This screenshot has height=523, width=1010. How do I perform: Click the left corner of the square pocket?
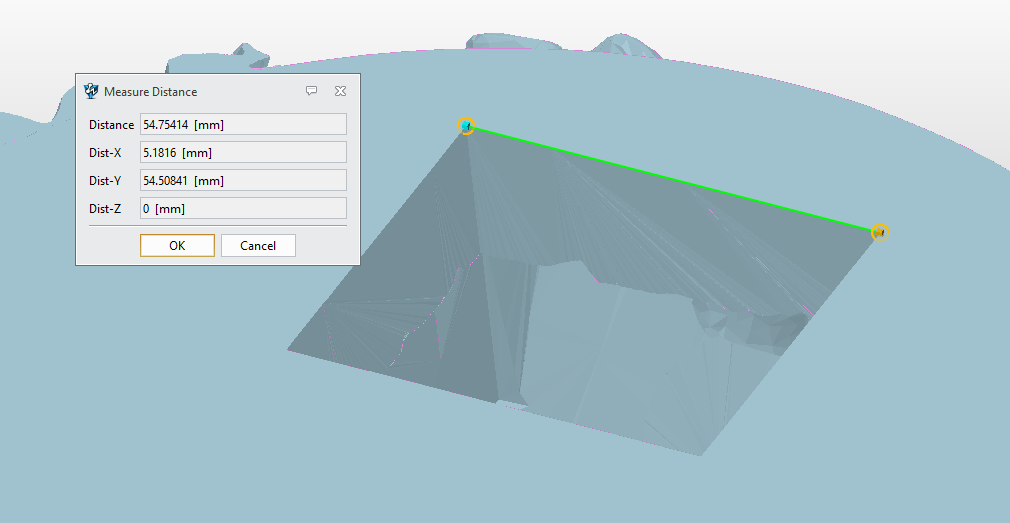(x=289, y=350)
